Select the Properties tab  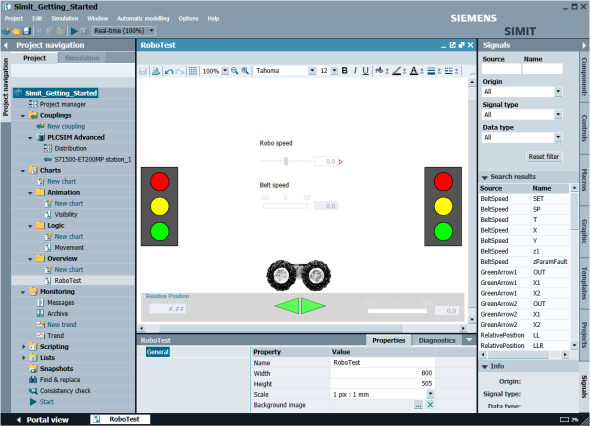(x=389, y=340)
